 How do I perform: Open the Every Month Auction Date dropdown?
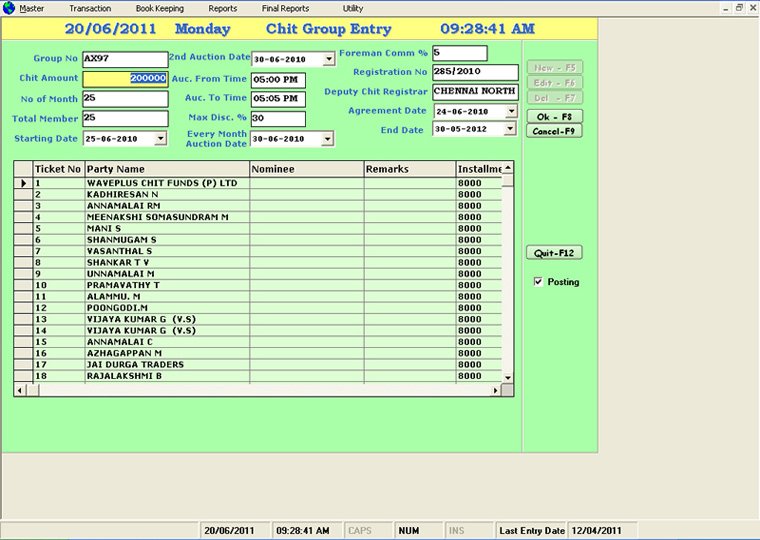point(330,139)
